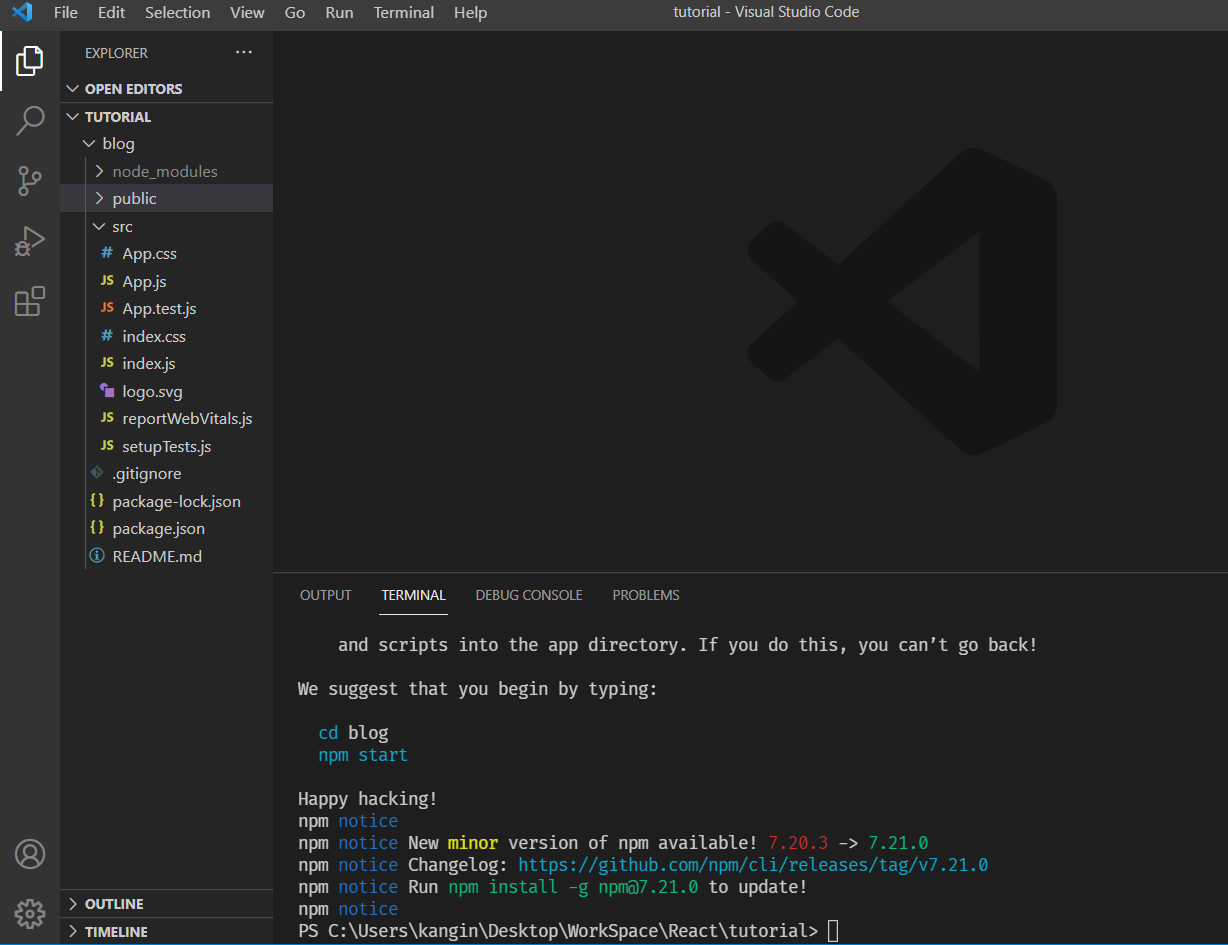The height and width of the screenshot is (945, 1228).
Task: Open the Terminal menu
Action: 404,13
